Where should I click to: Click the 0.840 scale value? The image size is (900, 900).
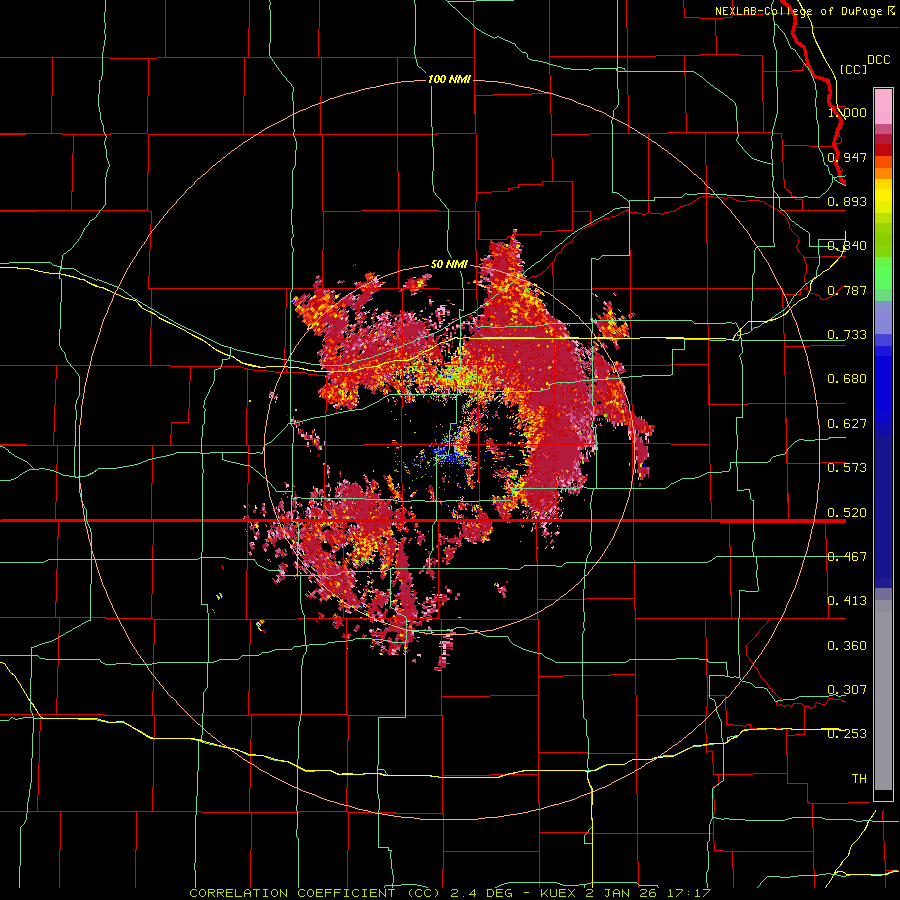(847, 246)
